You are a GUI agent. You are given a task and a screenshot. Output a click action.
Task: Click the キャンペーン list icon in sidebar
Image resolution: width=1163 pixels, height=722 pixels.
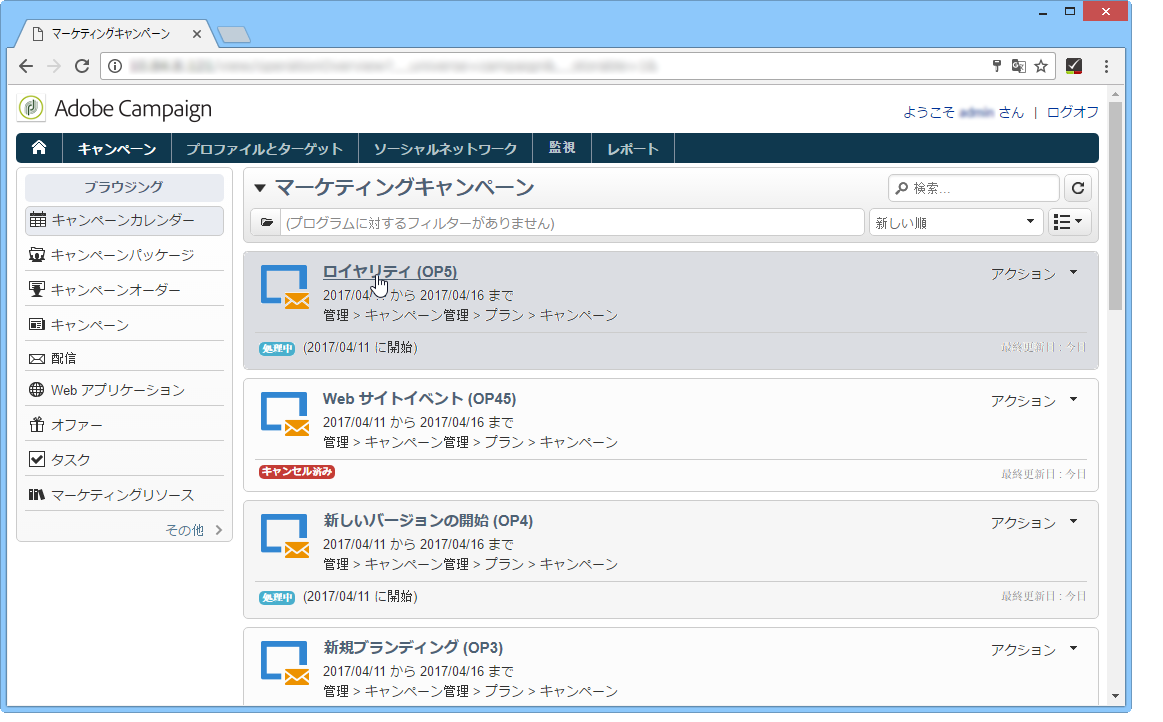point(36,324)
